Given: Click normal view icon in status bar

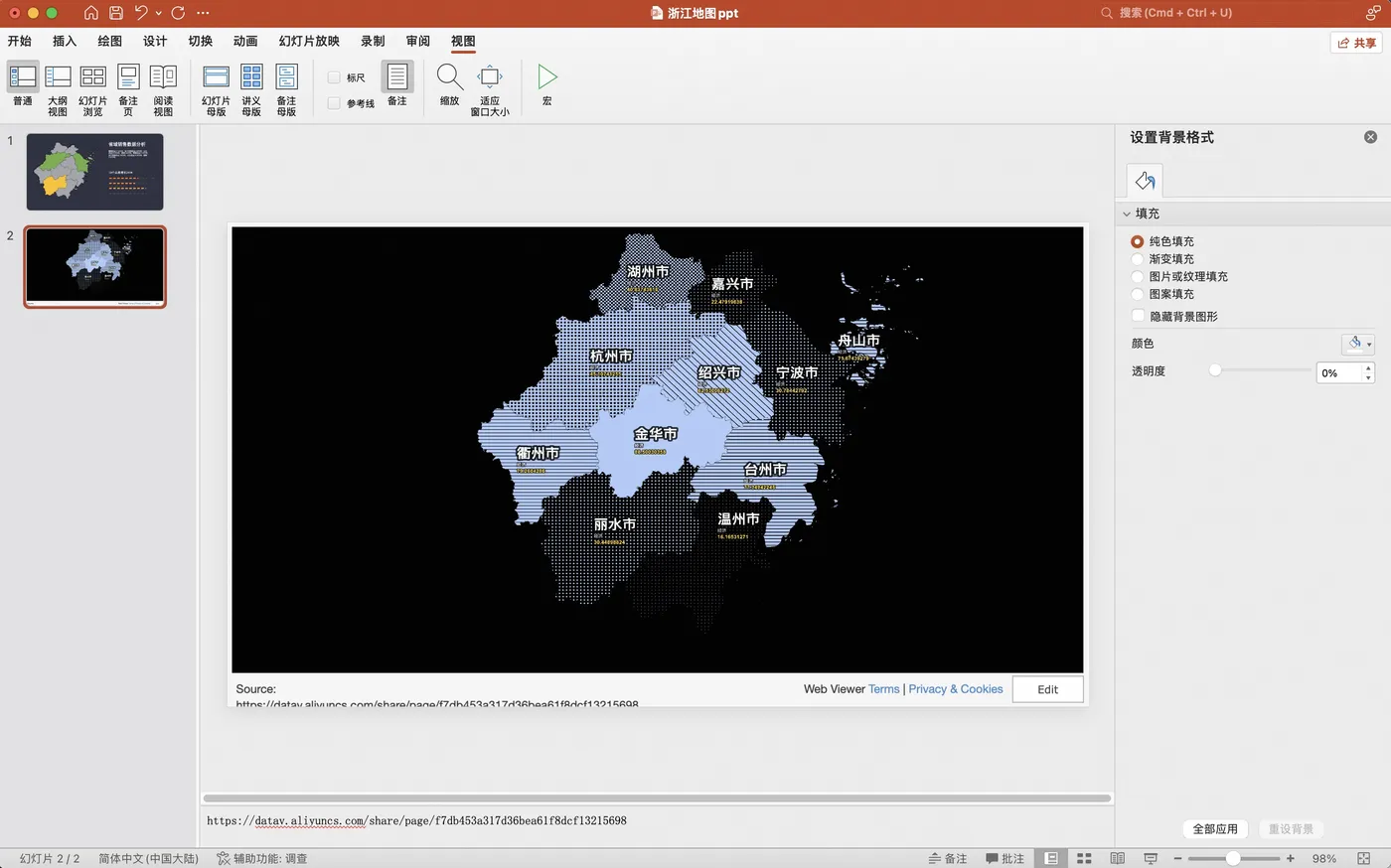Looking at the screenshot, I should pos(1050,858).
